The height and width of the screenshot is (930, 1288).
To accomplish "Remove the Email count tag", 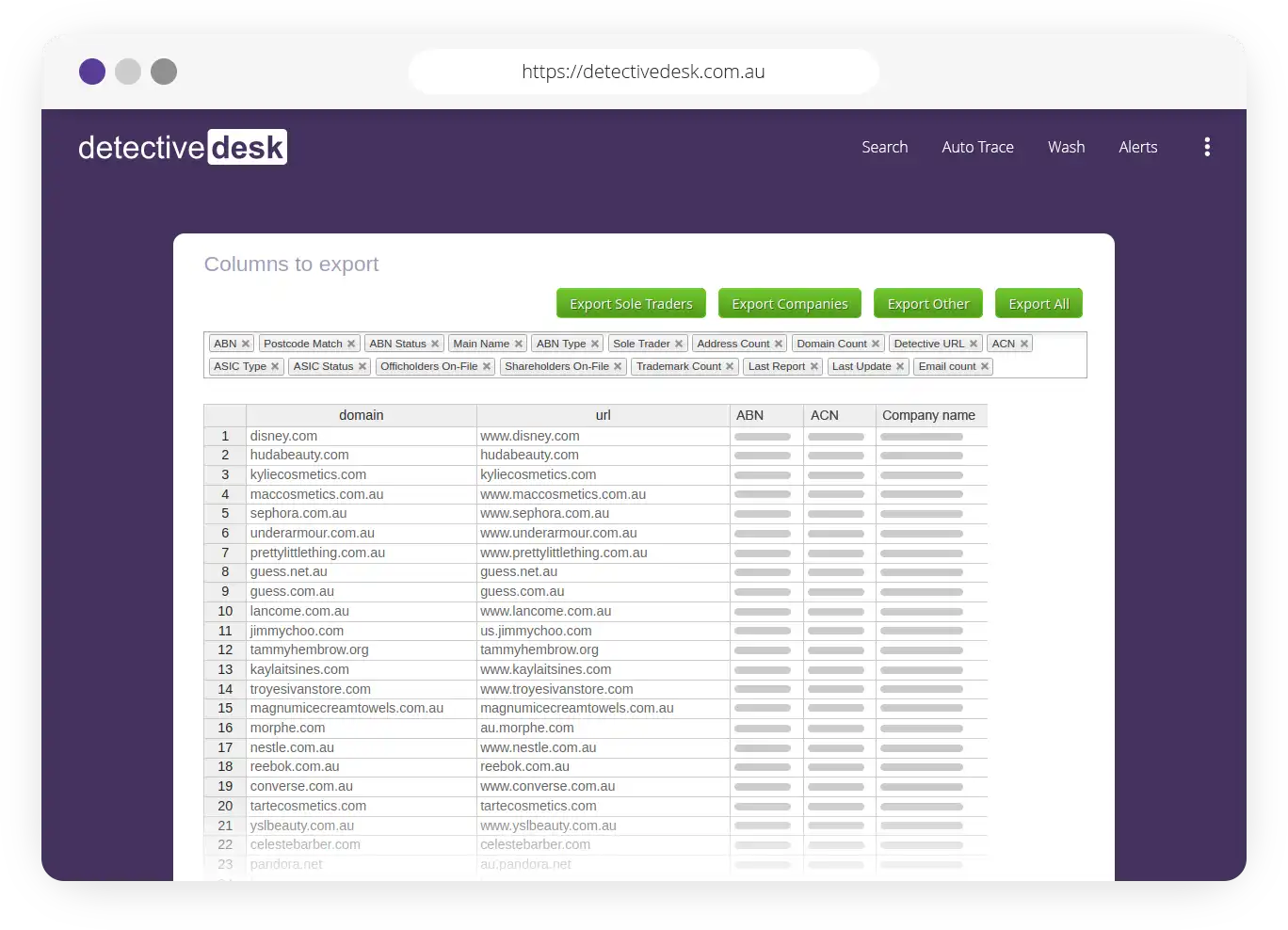I will [985, 367].
